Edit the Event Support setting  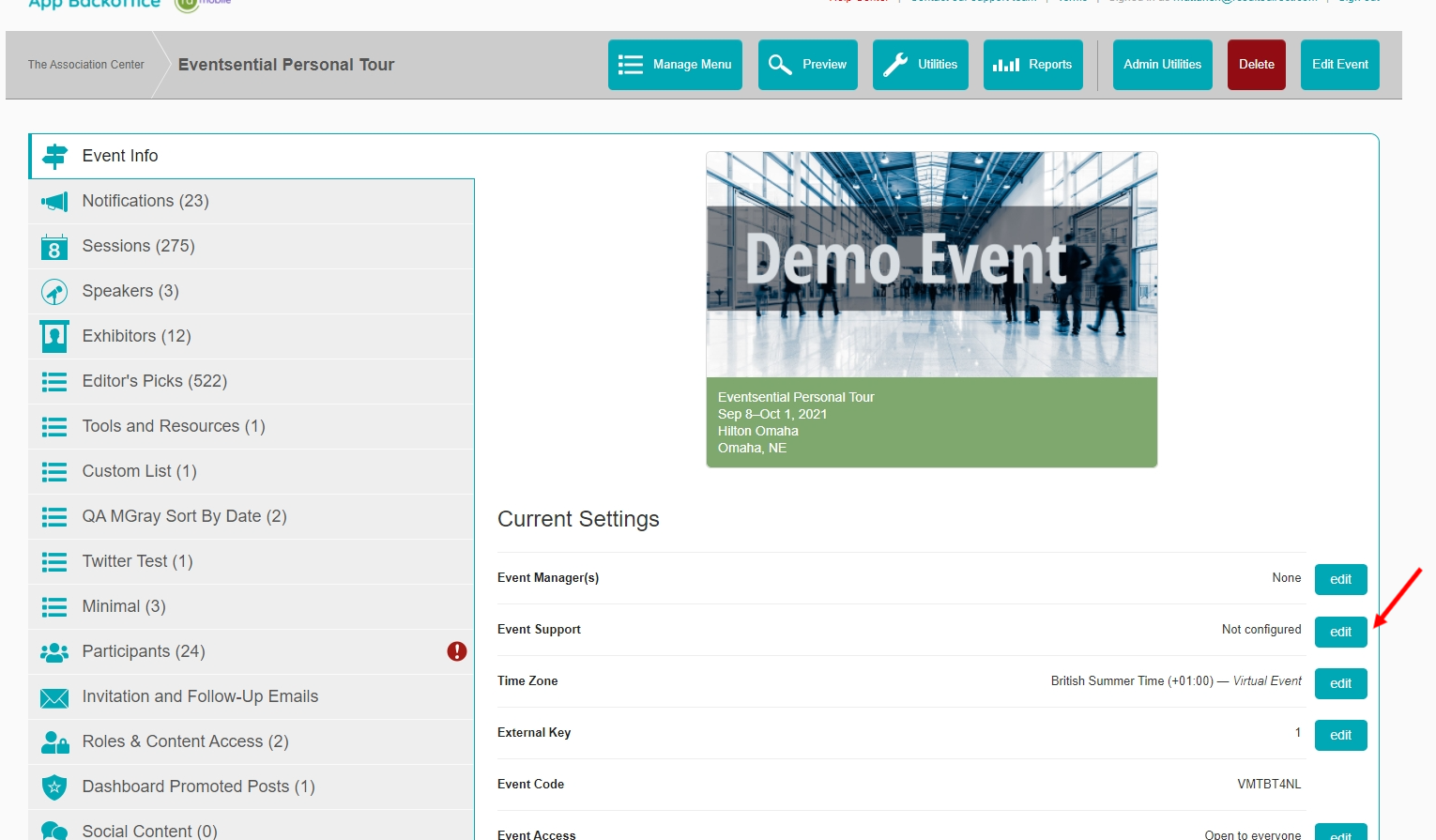(x=1341, y=632)
